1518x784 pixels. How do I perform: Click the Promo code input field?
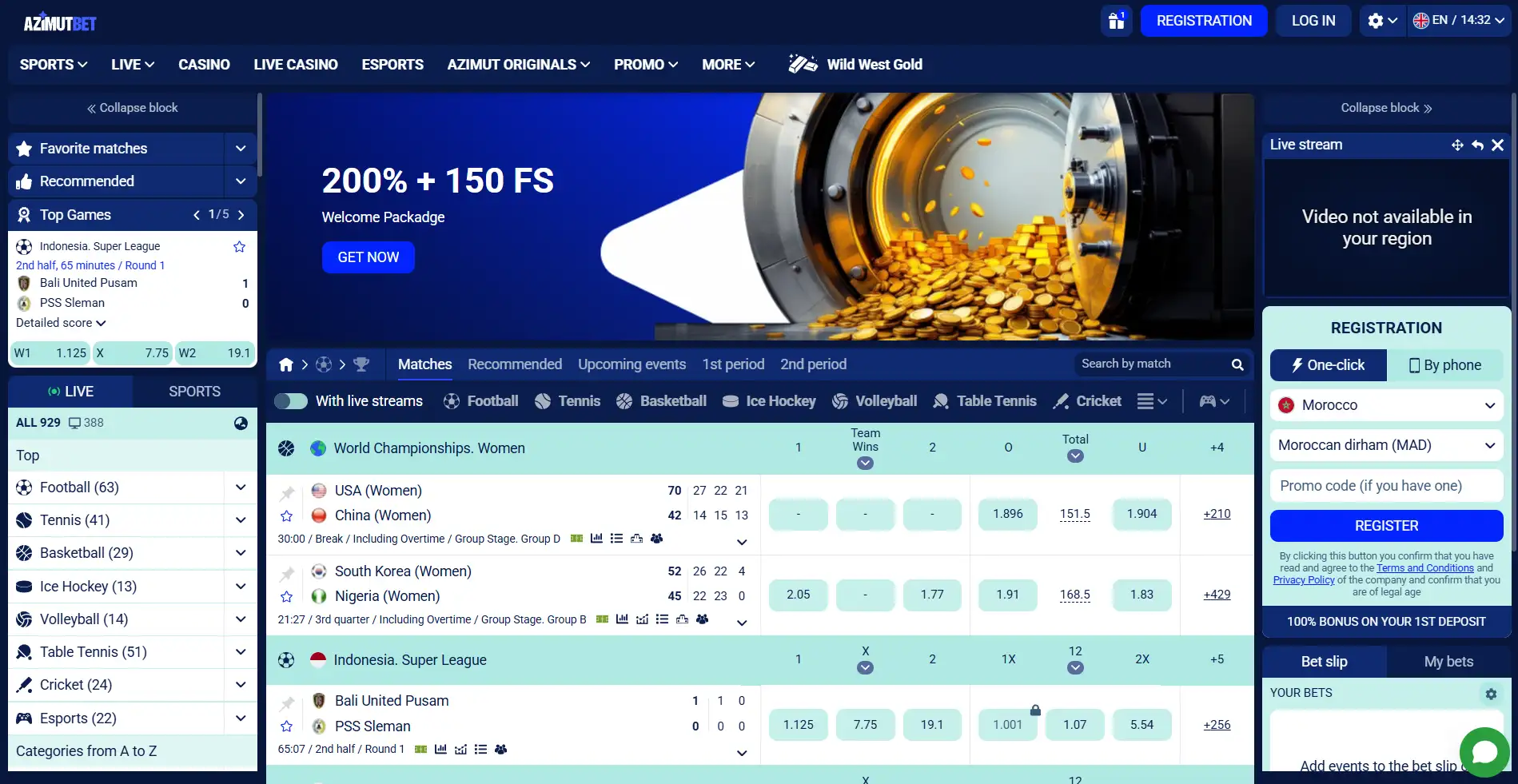pos(1386,486)
